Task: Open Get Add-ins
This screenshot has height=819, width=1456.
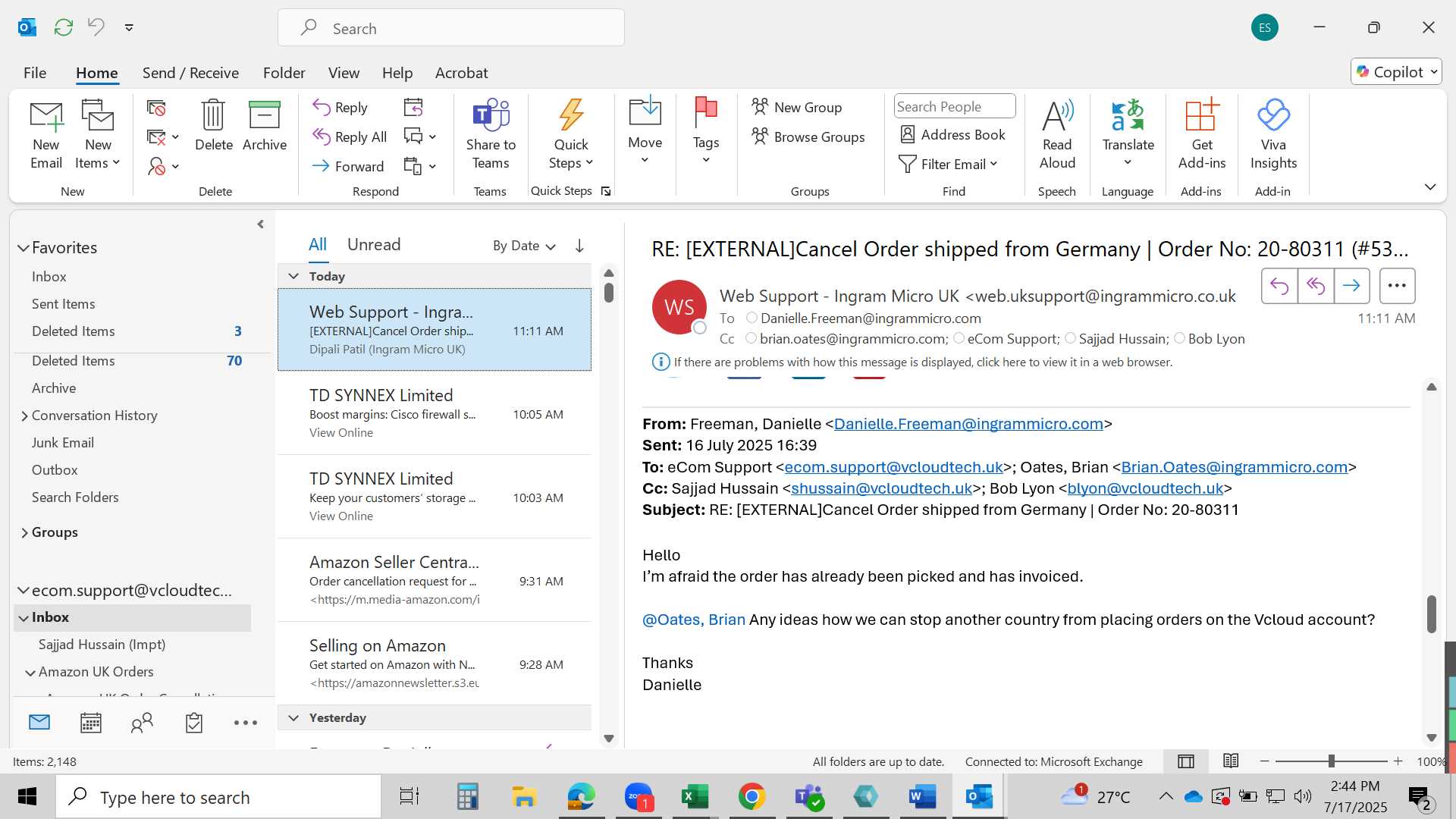Action: click(x=1202, y=134)
